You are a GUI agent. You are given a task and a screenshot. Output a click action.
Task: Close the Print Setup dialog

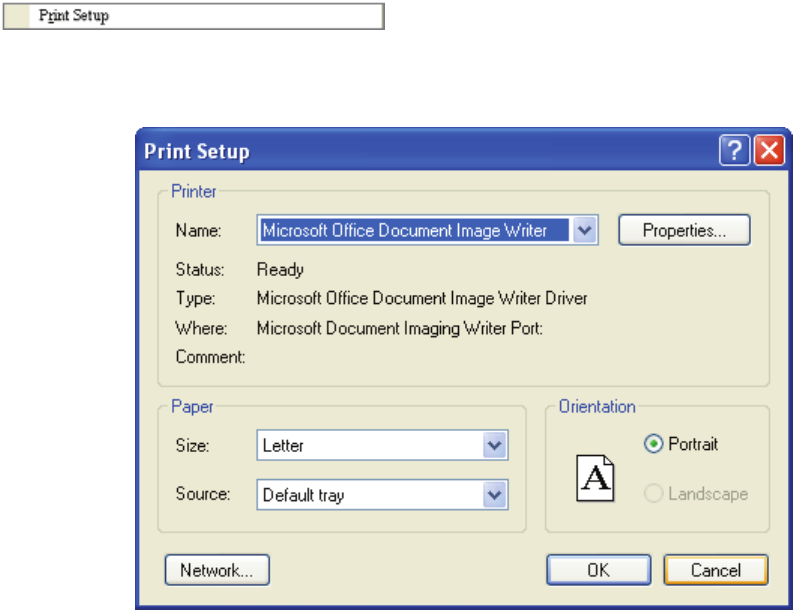coord(767,151)
